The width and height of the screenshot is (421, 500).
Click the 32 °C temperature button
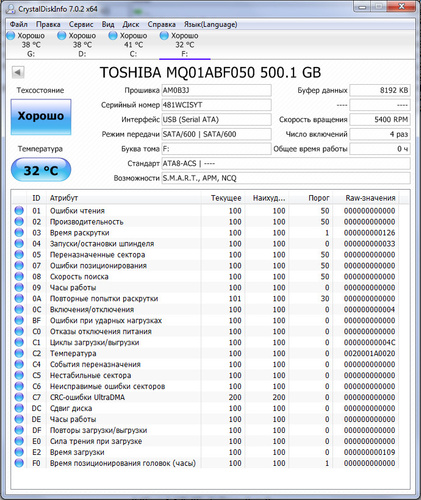(41, 170)
